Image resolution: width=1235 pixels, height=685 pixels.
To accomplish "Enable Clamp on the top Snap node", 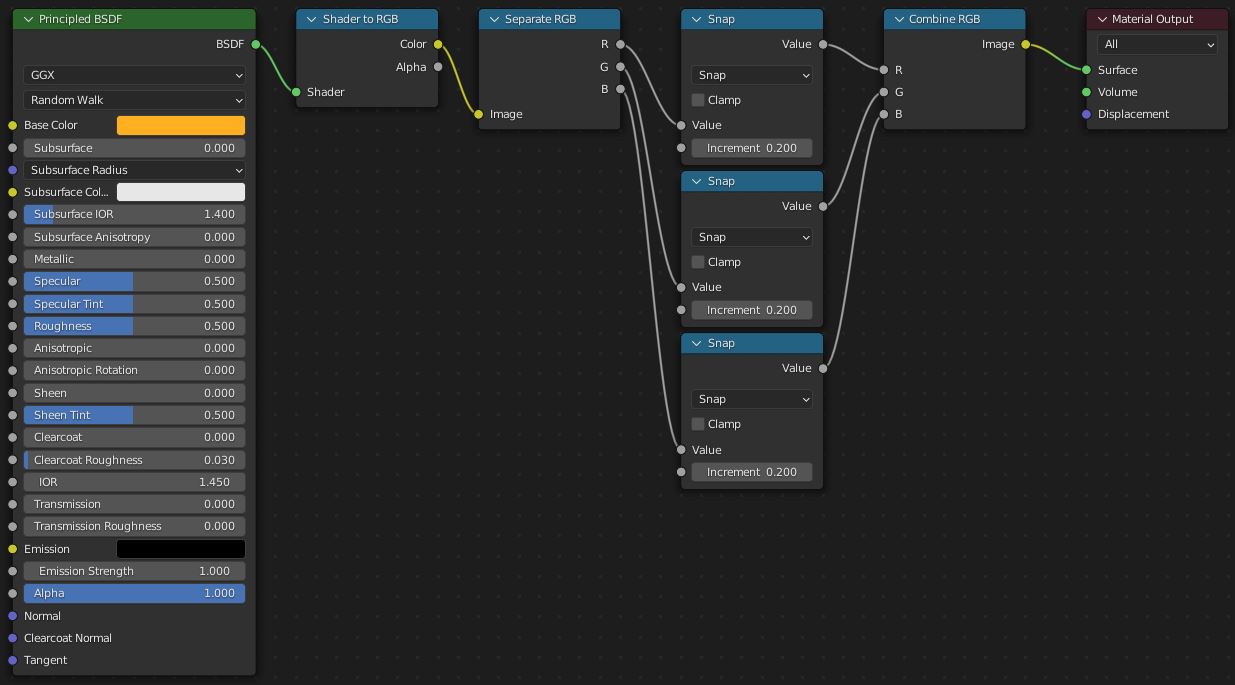I will pyautogui.click(x=697, y=100).
